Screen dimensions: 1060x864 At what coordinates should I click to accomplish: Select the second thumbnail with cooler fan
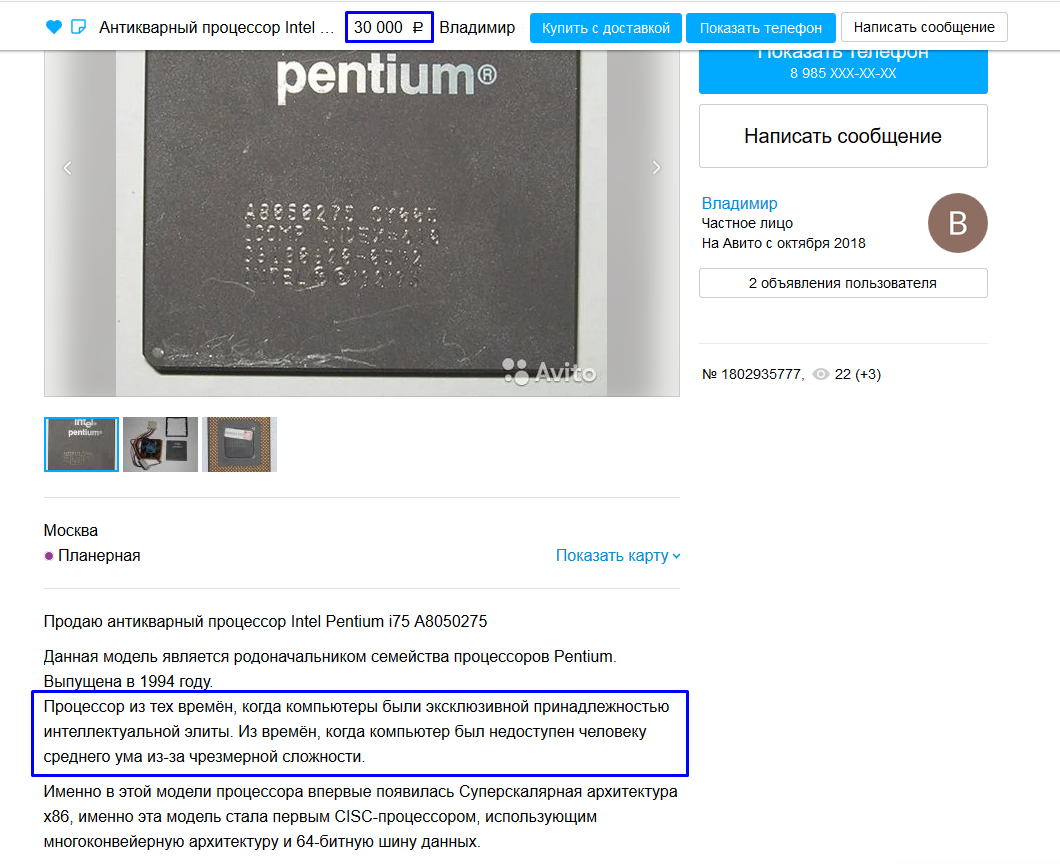click(x=160, y=444)
